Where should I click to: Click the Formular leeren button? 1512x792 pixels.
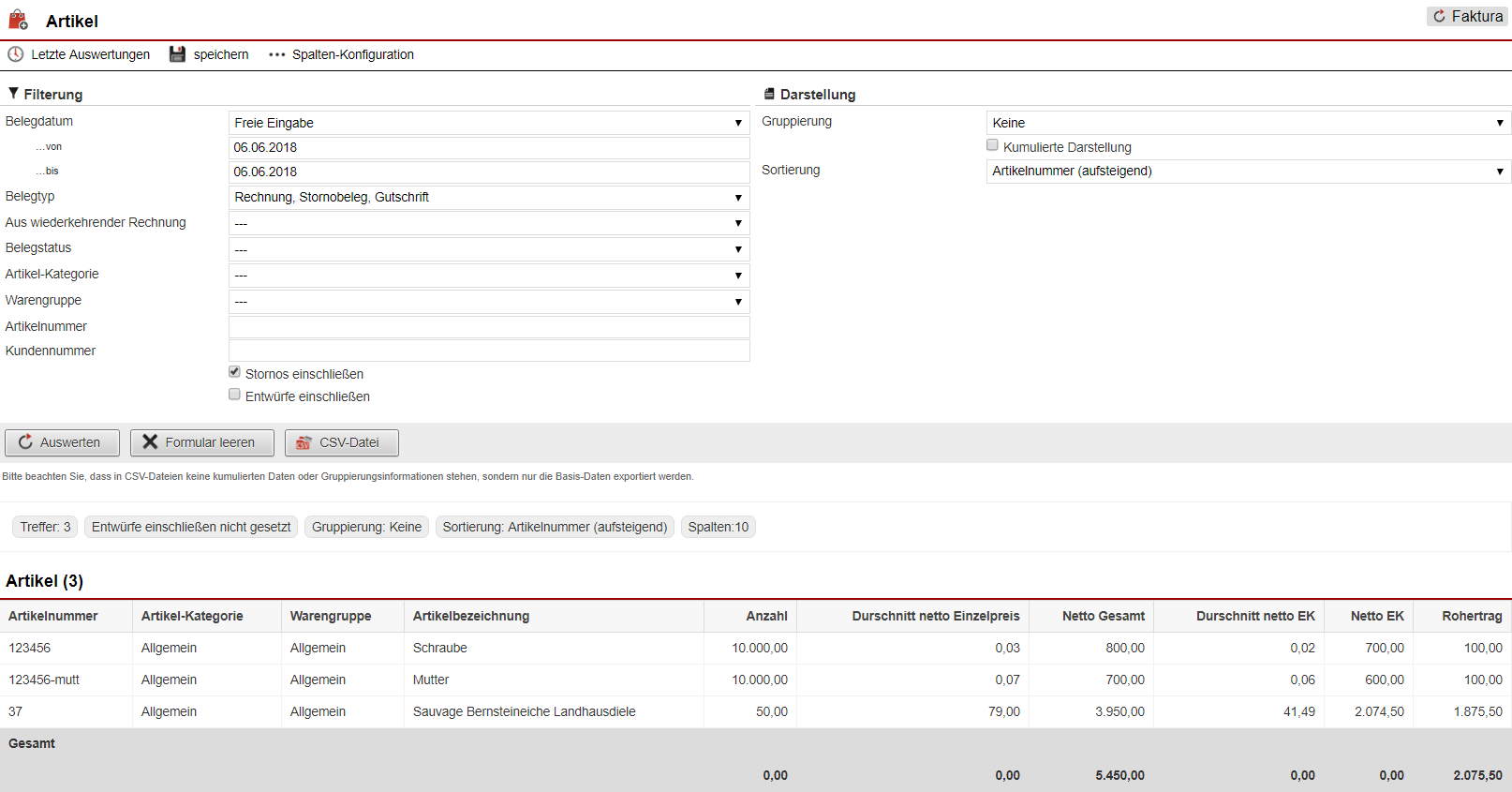202,442
